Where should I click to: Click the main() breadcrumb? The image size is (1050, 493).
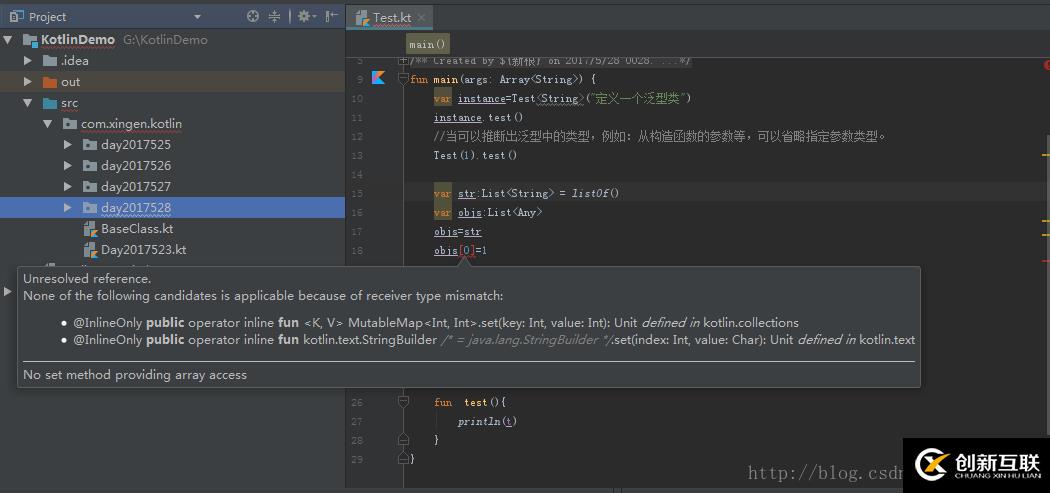click(428, 45)
